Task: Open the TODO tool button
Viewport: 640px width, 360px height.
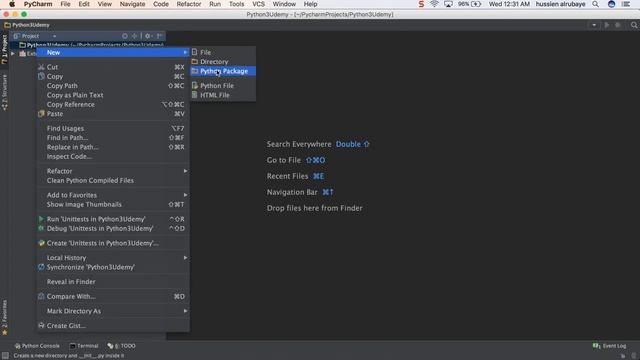Action: [122, 346]
